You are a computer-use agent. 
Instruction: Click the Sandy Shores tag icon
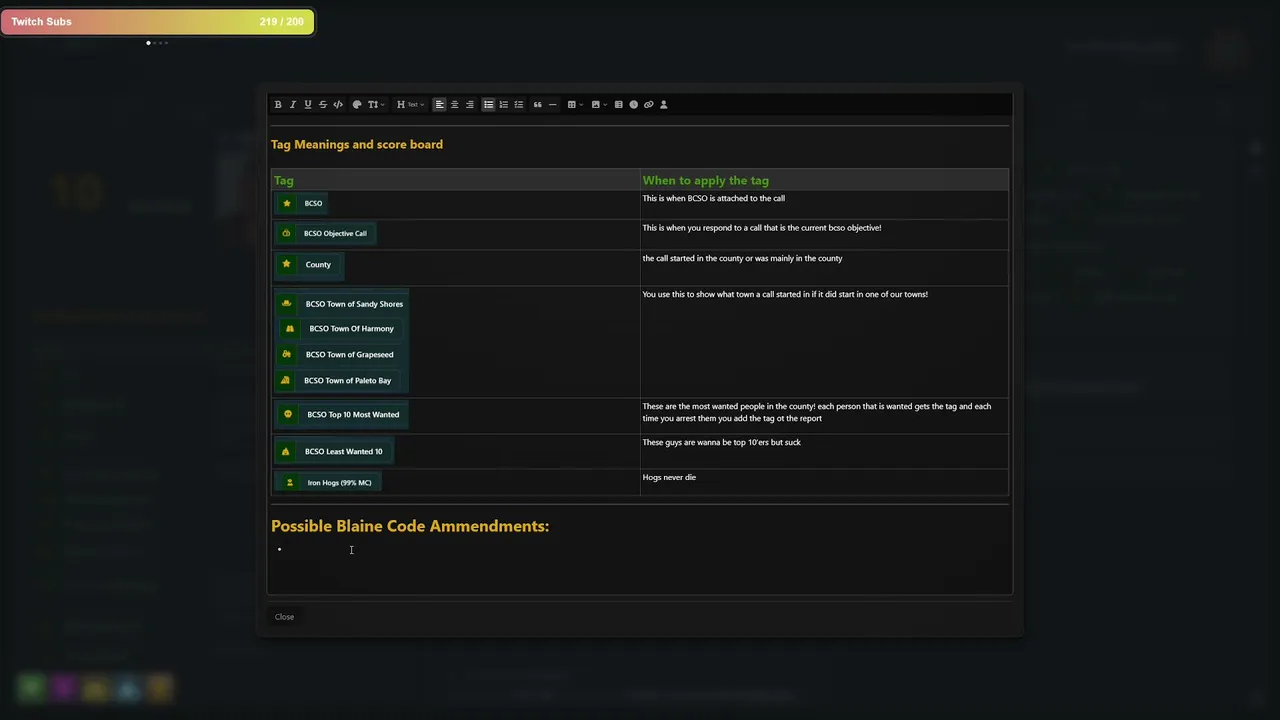pyautogui.click(x=287, y=304)
